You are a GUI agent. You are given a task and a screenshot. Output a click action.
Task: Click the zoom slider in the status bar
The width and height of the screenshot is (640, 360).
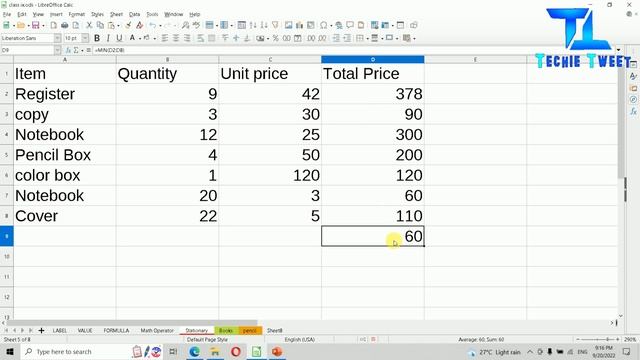598,340
